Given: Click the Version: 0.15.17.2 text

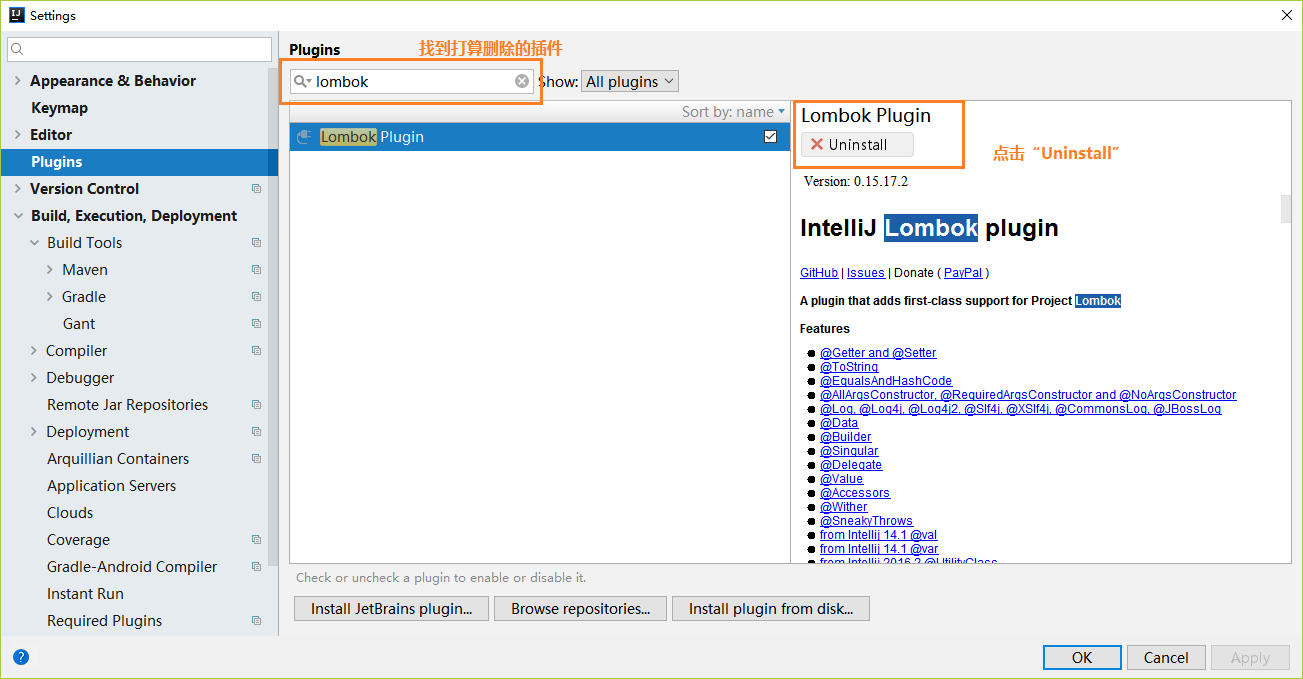Looking at the screenshot, I should point(856,182).
